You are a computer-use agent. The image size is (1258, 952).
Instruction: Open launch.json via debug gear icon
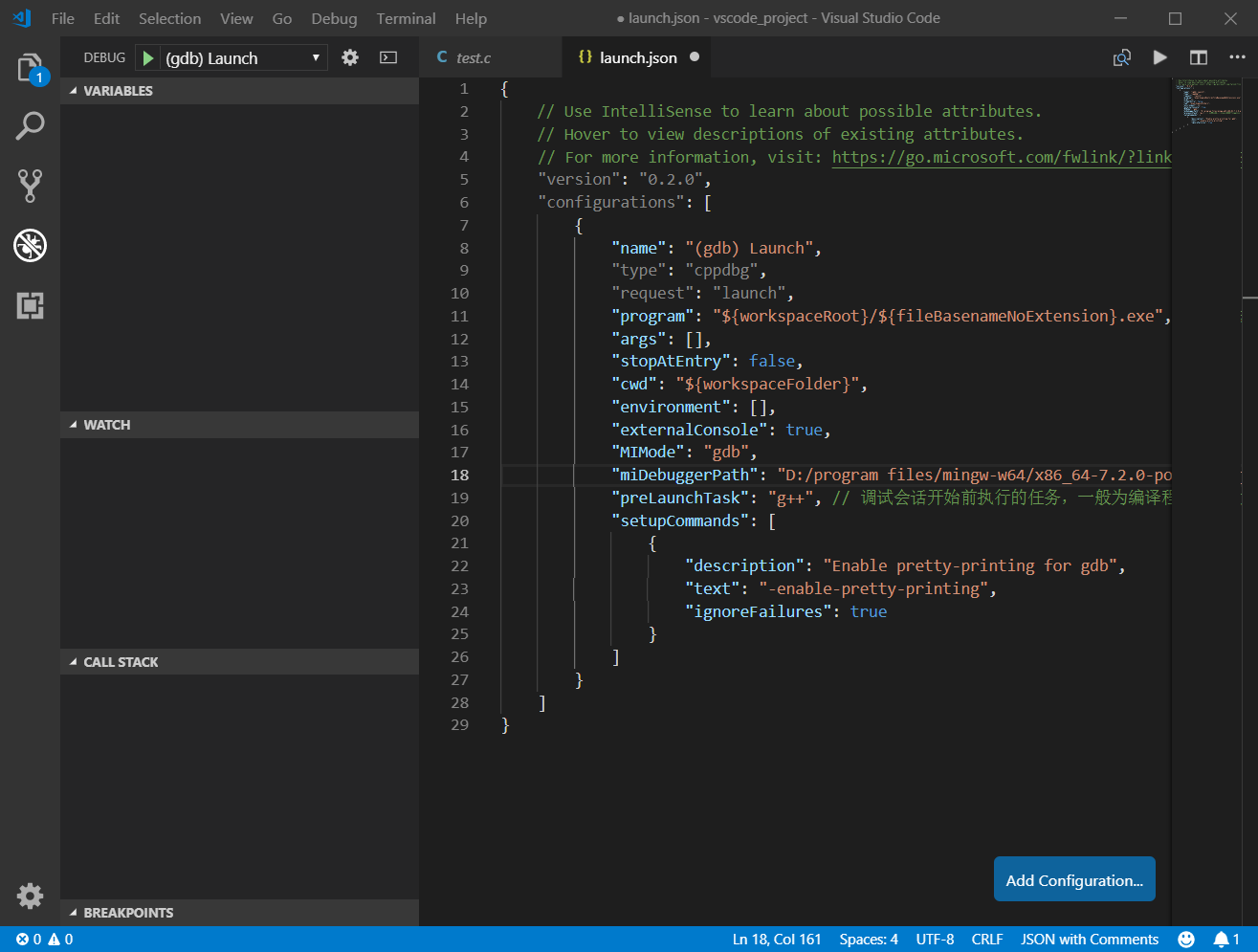pyautogui.click(x=350, y=57)
